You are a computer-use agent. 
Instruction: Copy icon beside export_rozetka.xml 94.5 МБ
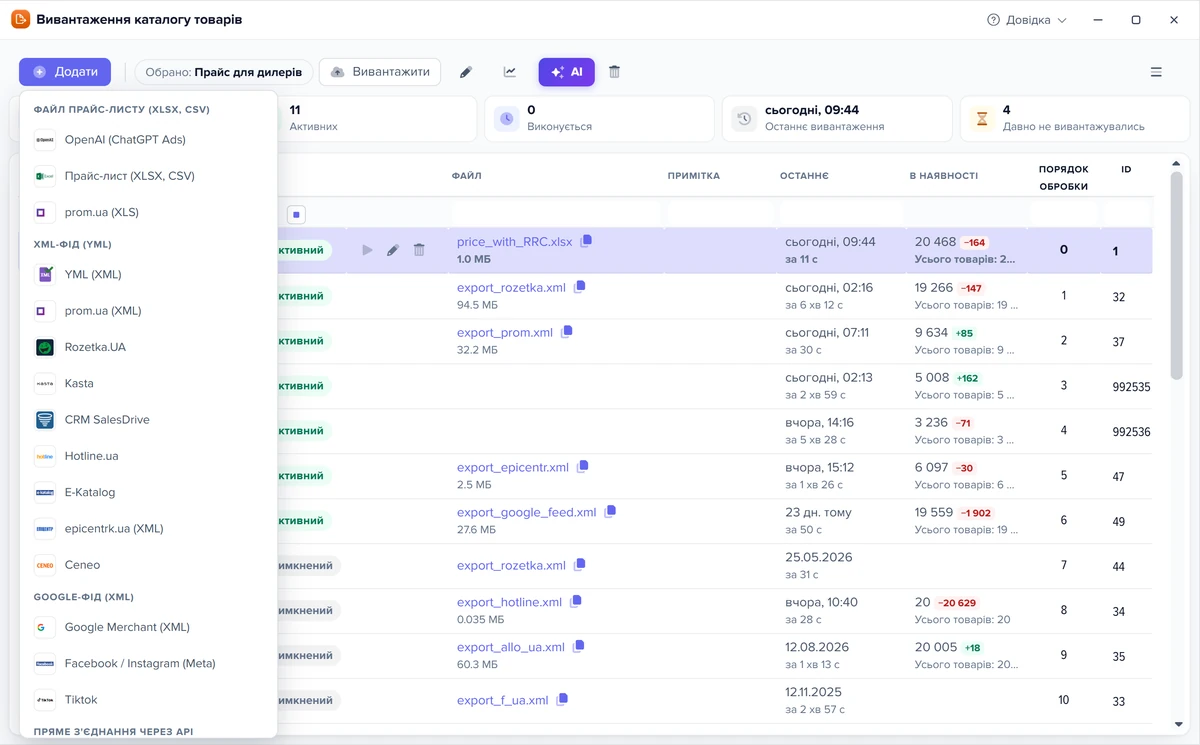(580, 287)
